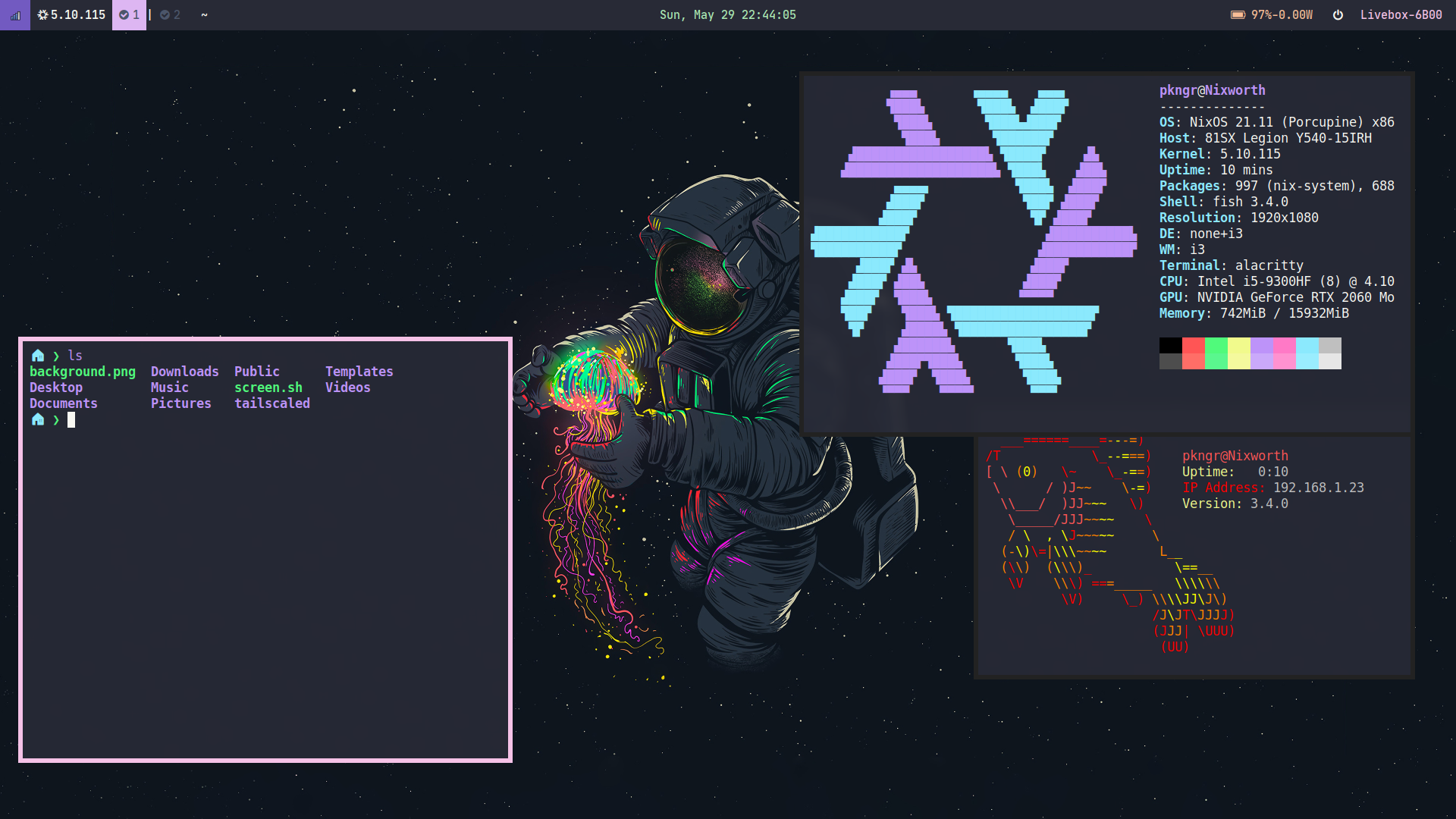Click pkngr@Nixworth in the fish info window
Image resolution: width=1456 pixels, height=819 pixels.
coord(1235,456)
